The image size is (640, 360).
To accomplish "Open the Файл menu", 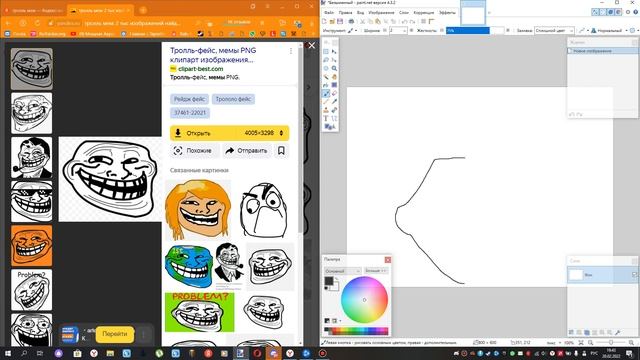I will coord(329,13).
